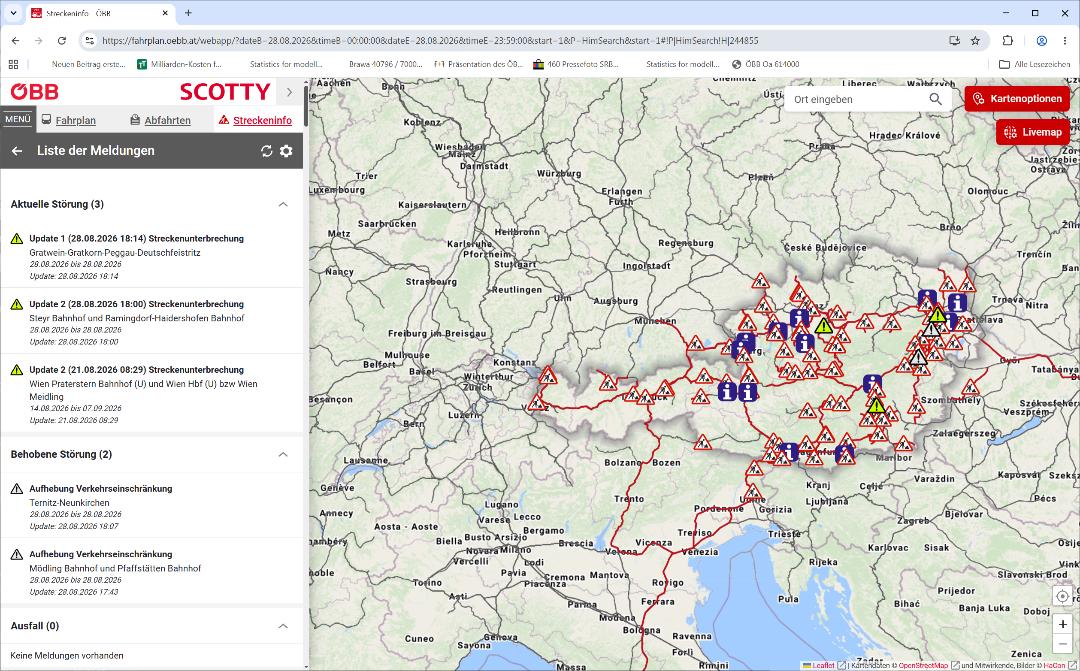Click warning icon of Wien Praterstern entry

[17, 370]
